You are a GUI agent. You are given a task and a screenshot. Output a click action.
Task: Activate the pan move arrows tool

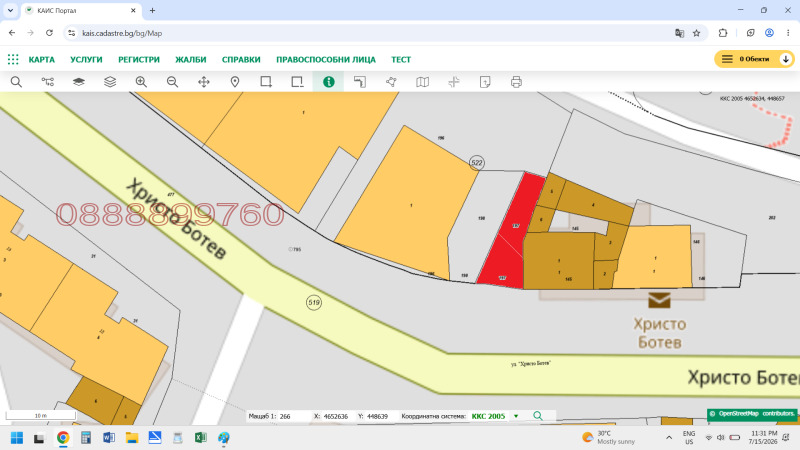[204, 82]
